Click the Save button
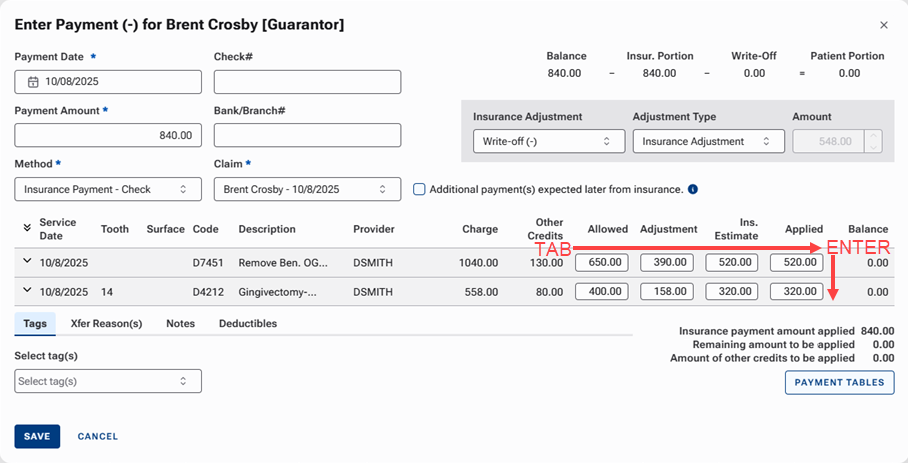 click(37, 436)
